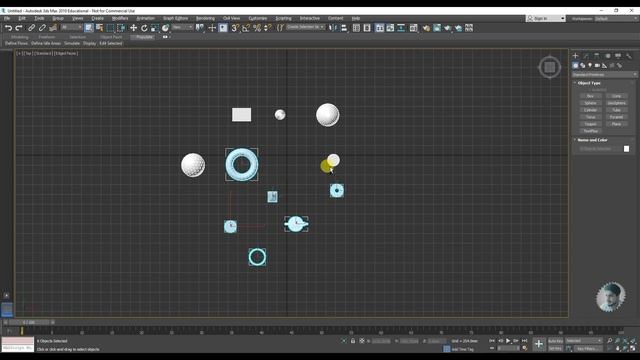Toggle Window/Crossing selection mode

(121, 28)
